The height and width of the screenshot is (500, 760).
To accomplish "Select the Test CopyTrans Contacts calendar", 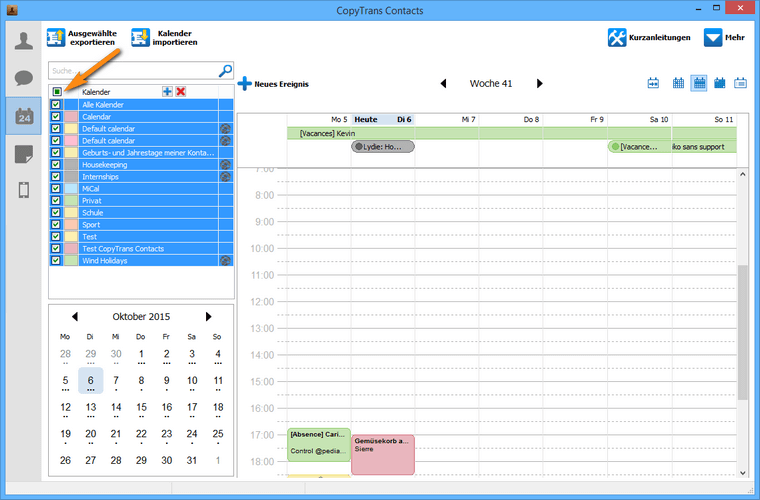I will 141,249.
